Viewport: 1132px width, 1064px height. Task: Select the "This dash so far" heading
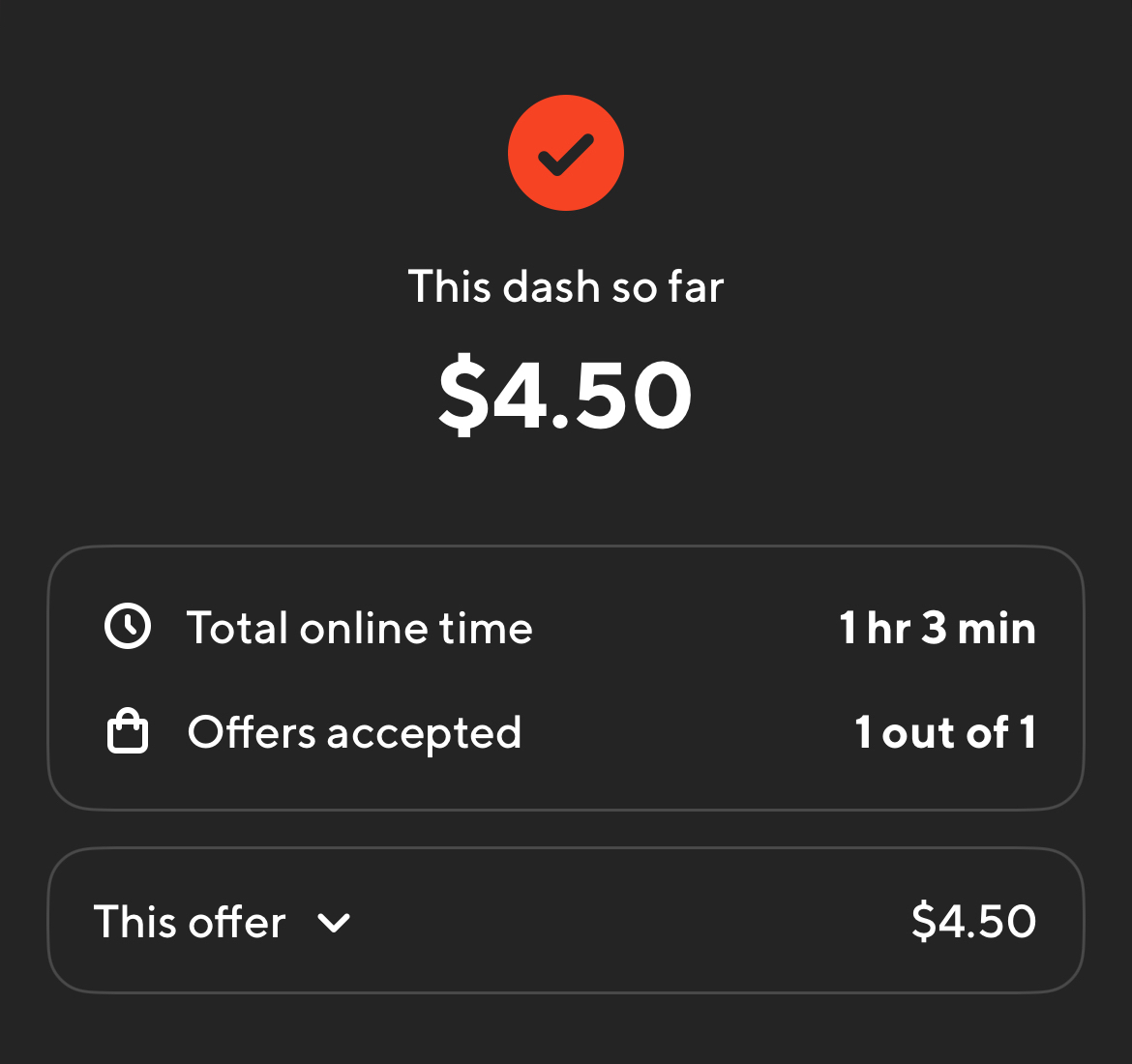566,287
